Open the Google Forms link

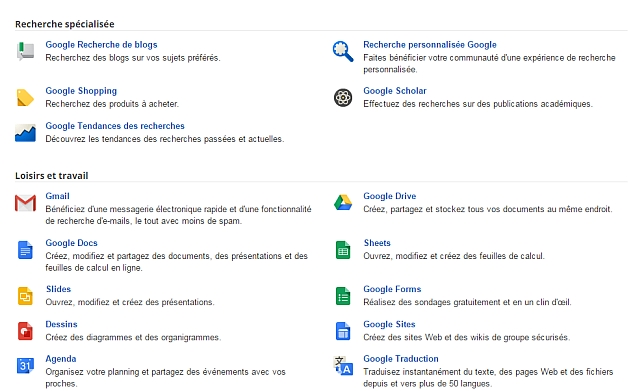click(392, 289)
